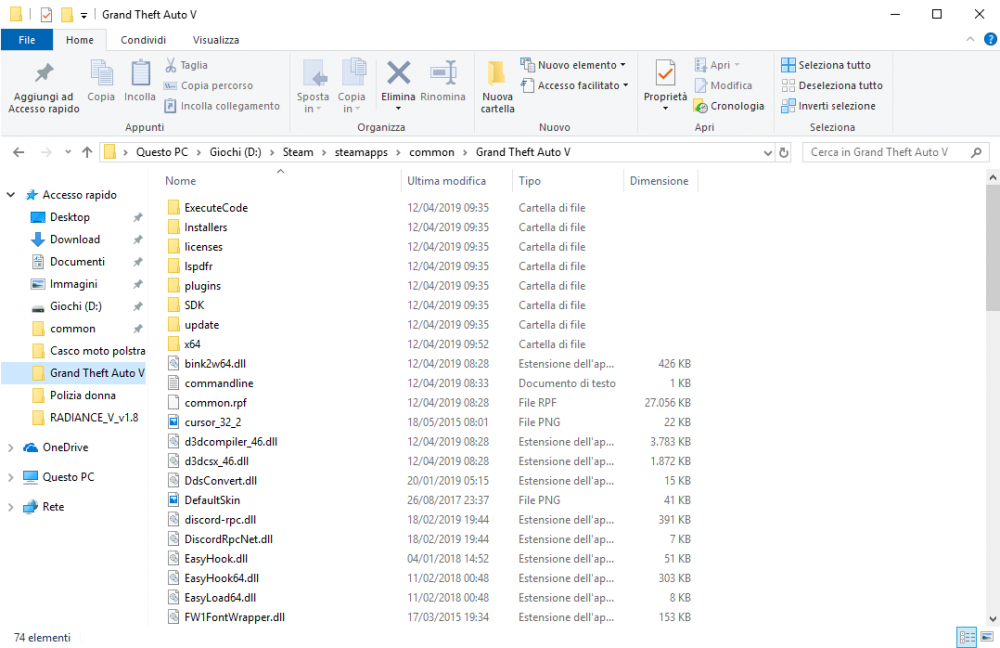Open Proprietà of the selection
This screenshot has height=648, width=1000.
(665, 84)
